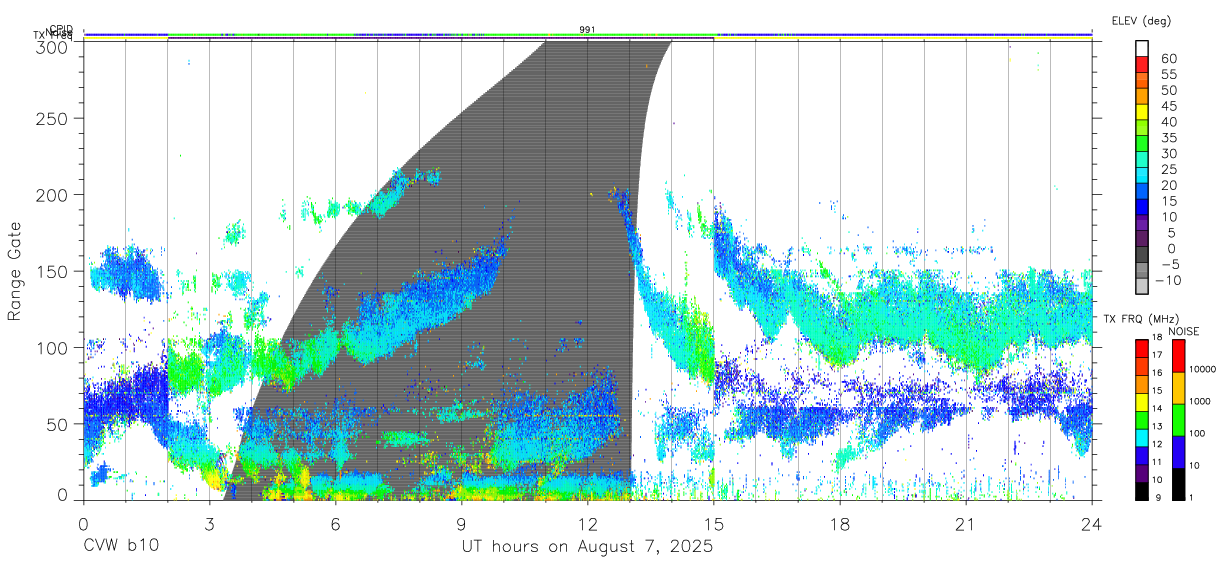Click the blue segment of the NOISE color bar
The height and width of the screenshot is (567, 1228).
[1178, 451]
